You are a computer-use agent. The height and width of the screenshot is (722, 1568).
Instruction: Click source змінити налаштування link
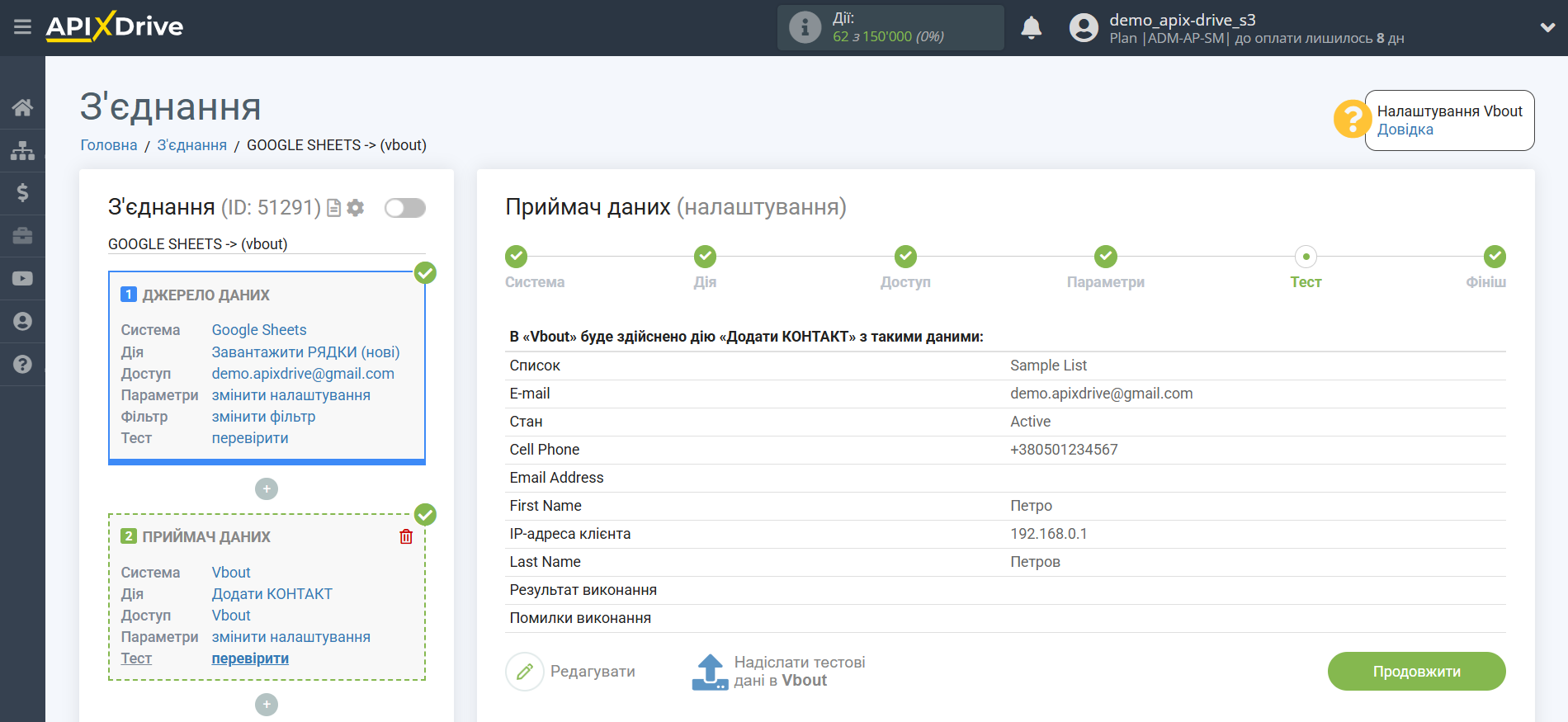(x=291, y=395)
